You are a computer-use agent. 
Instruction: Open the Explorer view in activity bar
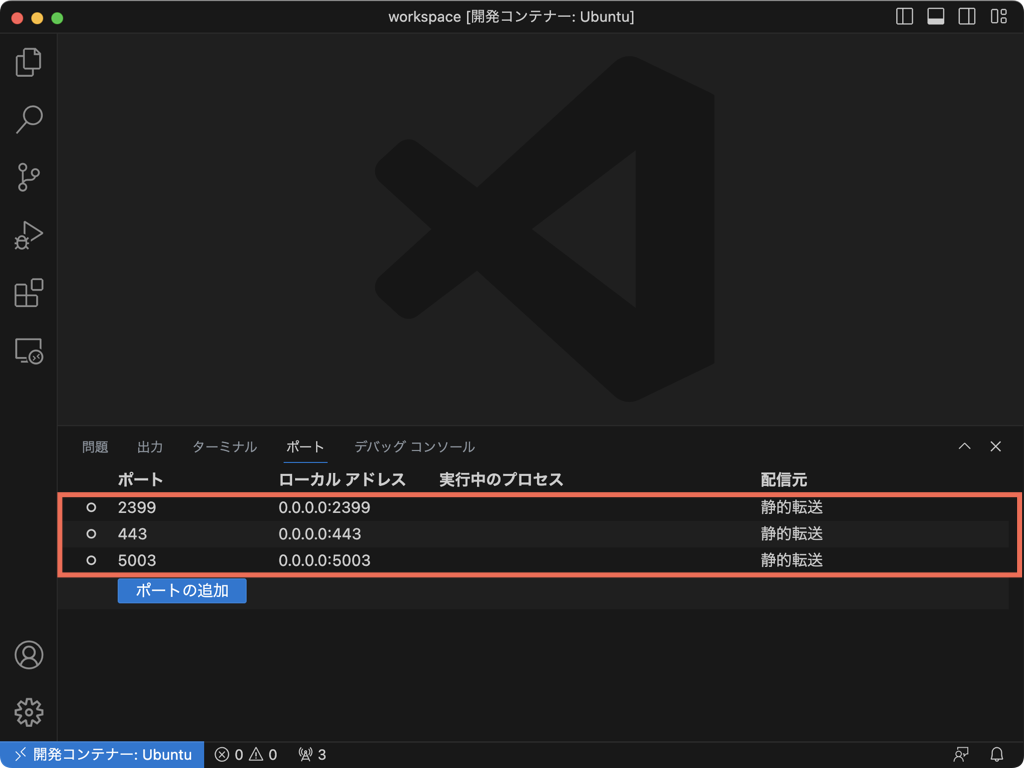(x=29, y=62)
